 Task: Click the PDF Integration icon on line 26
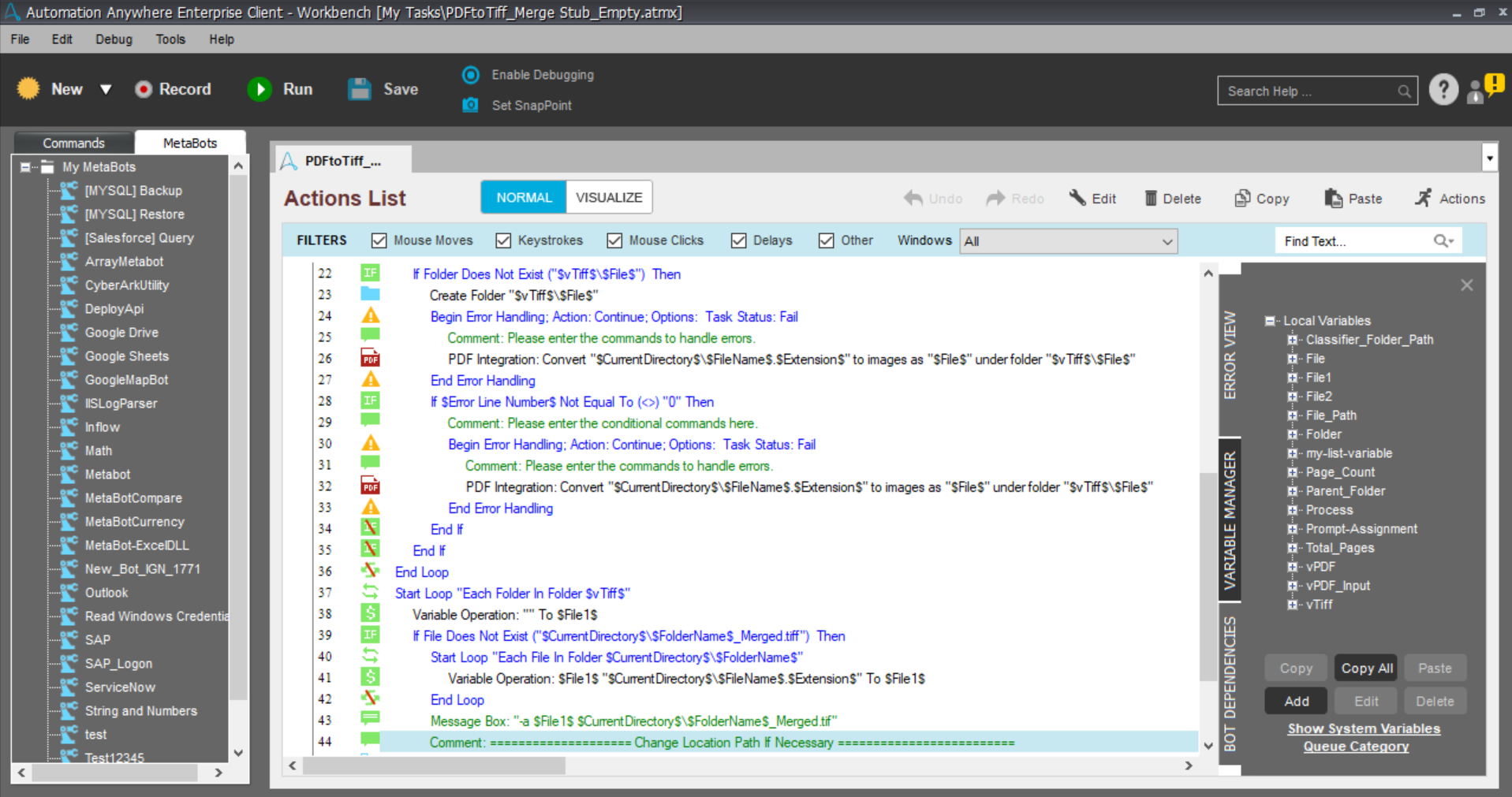click(370, 359)
